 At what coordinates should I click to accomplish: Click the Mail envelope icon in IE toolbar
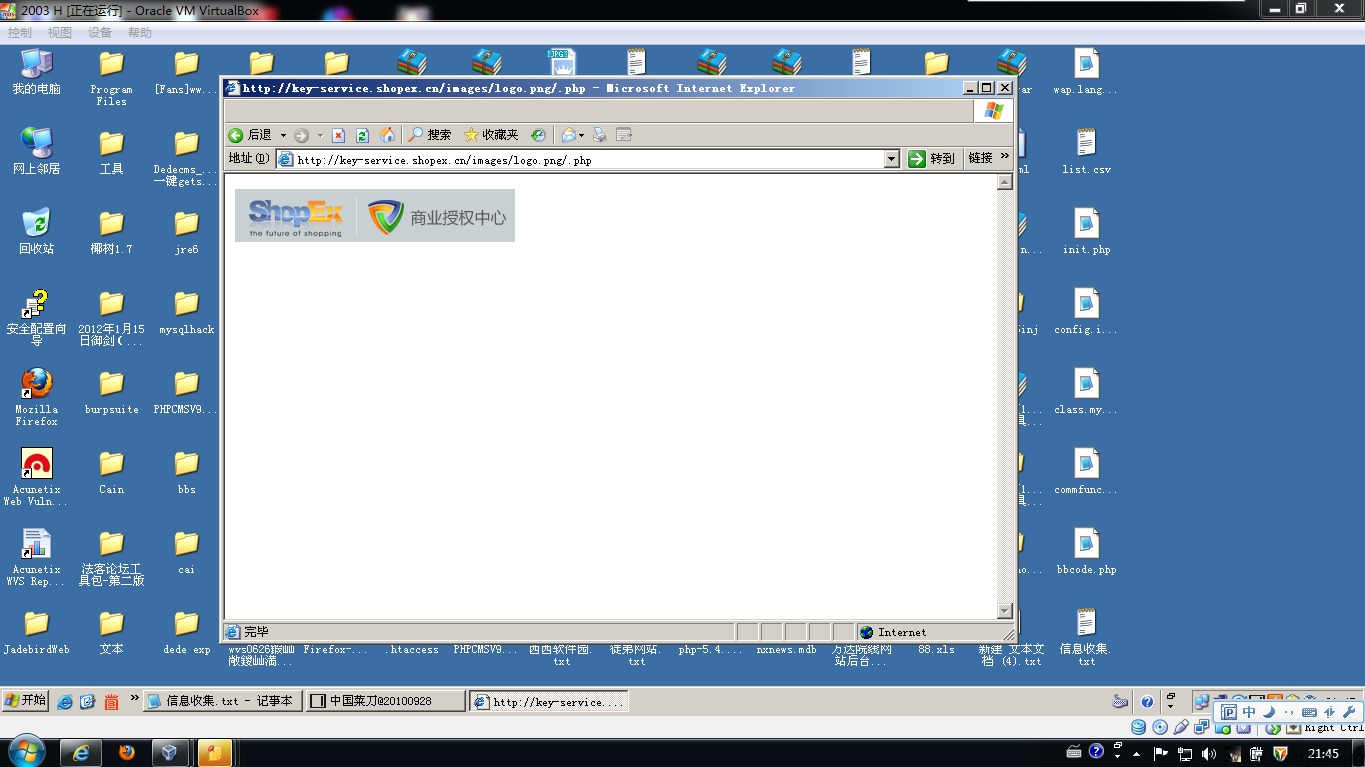click(x=568, y=135)
